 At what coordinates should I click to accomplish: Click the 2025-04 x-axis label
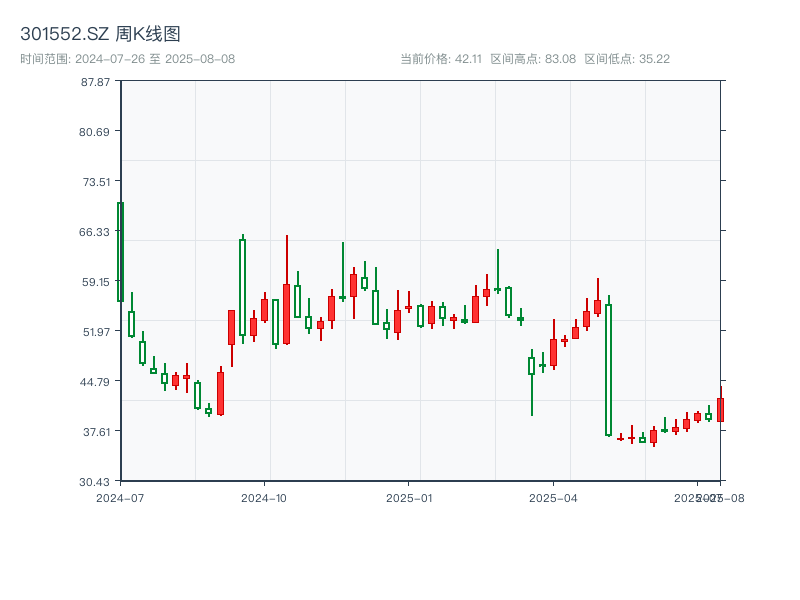pyautogui.click(x=553, y=498)
